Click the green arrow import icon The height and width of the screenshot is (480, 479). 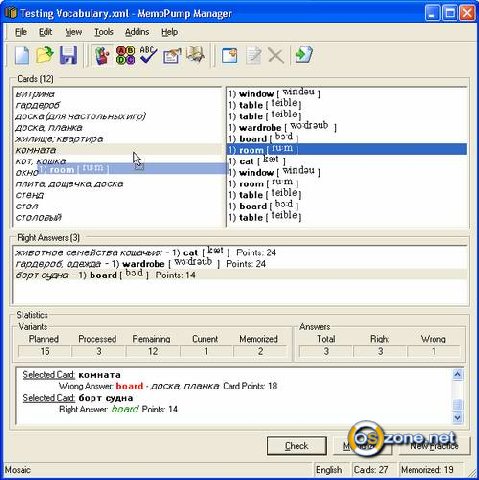[x=304, y=55]
